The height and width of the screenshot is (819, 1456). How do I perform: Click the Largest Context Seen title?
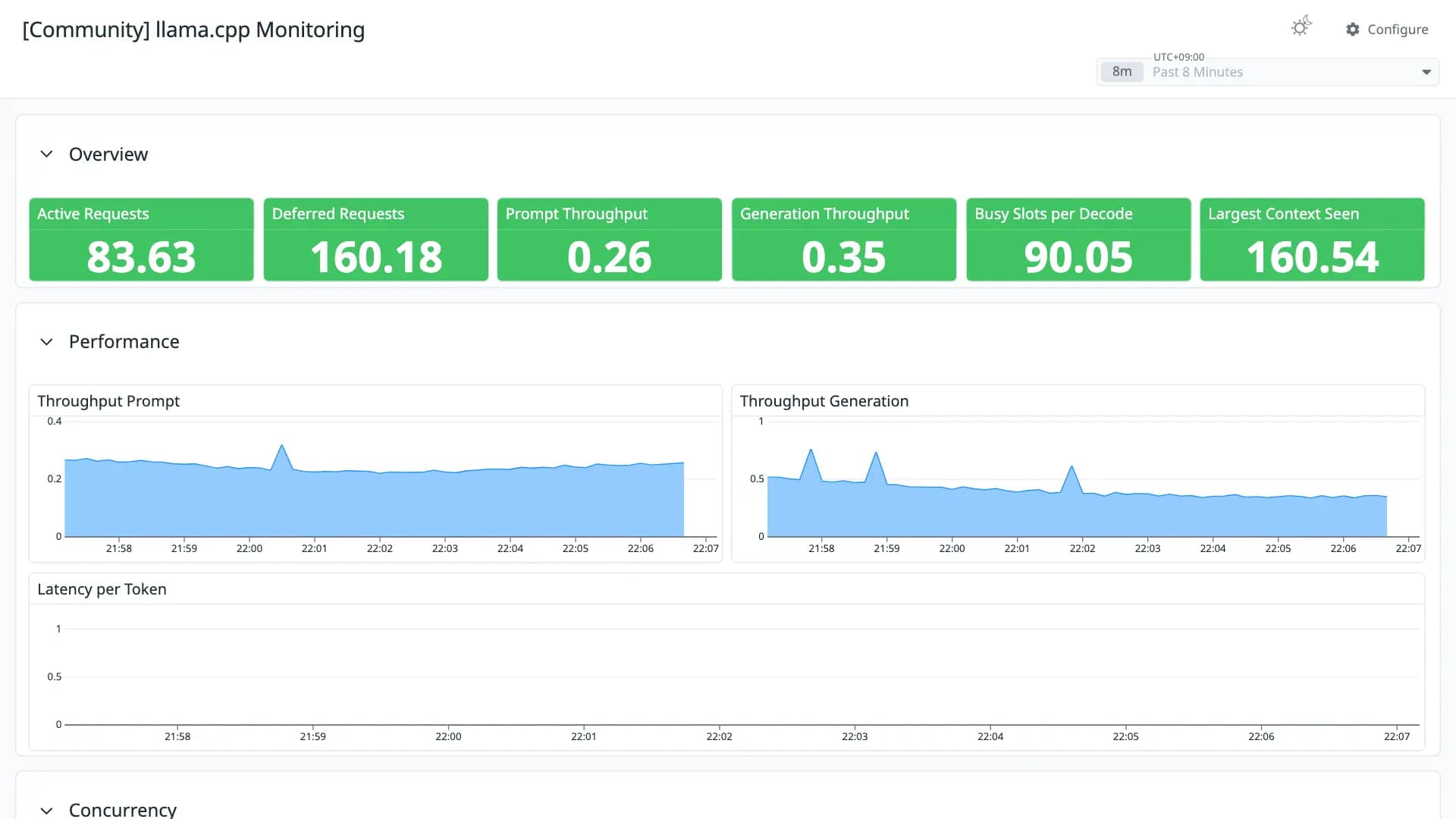(x=1283, y=214)
